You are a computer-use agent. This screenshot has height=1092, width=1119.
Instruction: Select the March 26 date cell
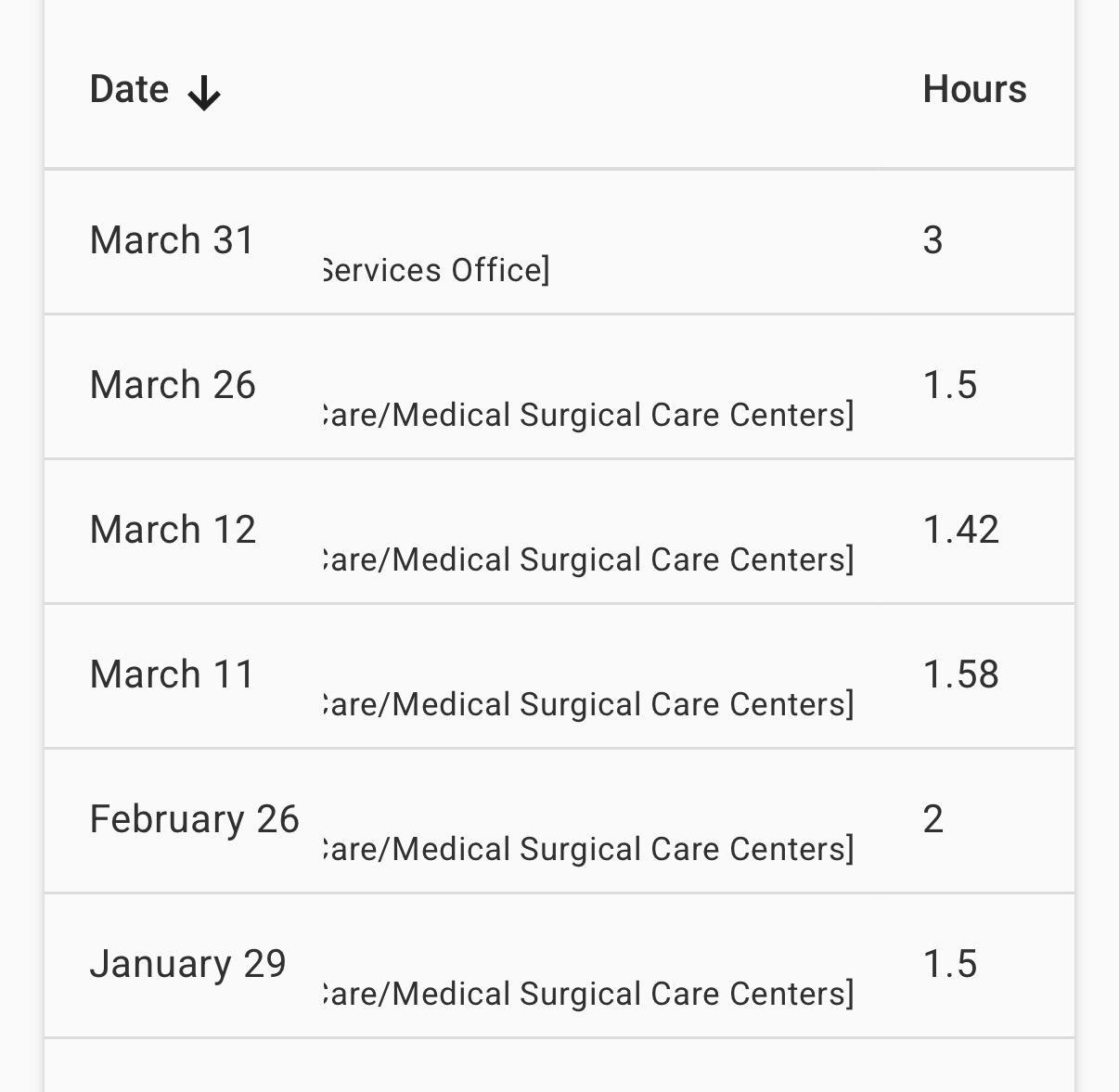pyautogui.click(x=173, y=385)
